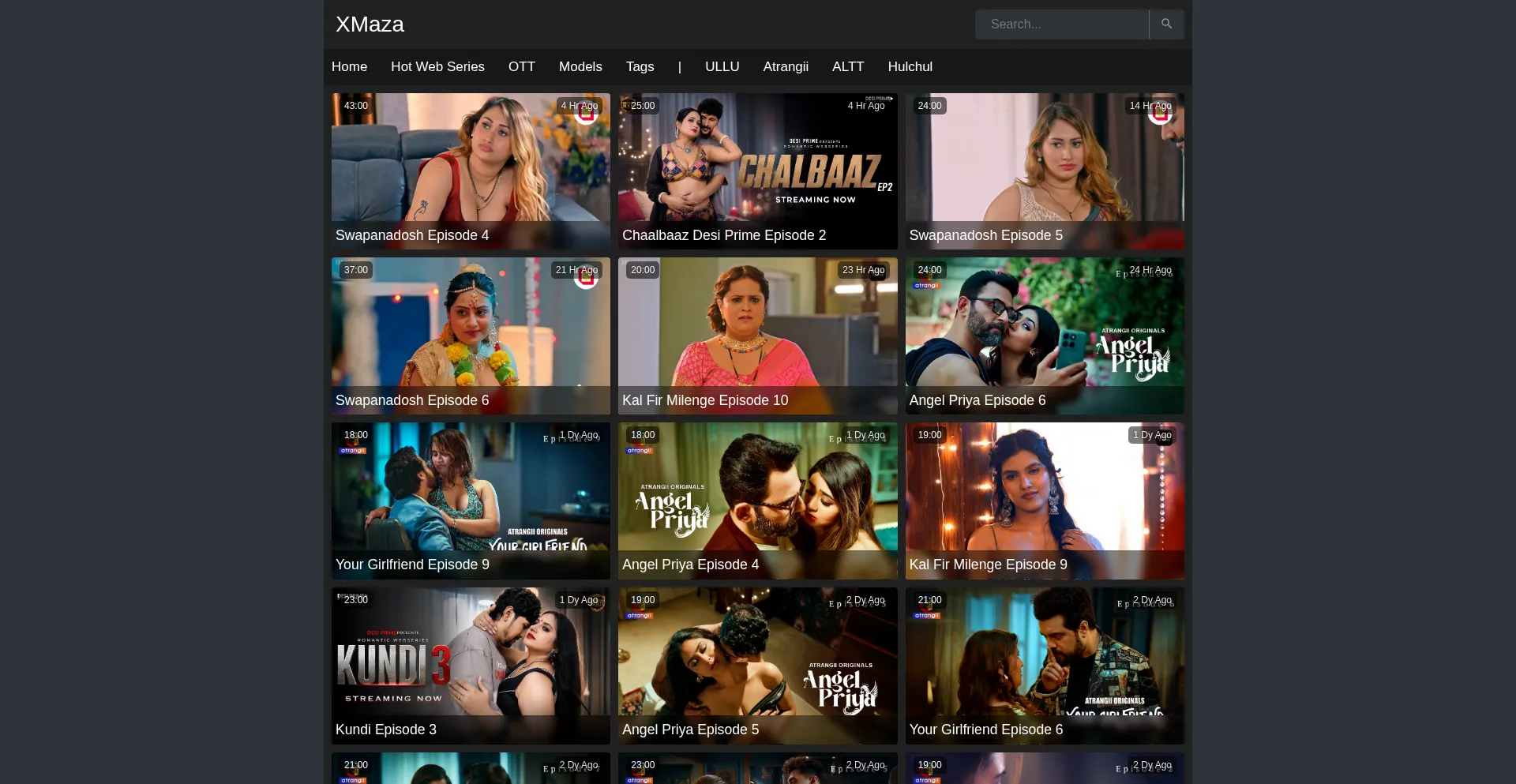Click 4 Hr Ago on Chaalbaaz Desi Prime Episode 2
The image size is (1516, 784).
pos(866,106)
